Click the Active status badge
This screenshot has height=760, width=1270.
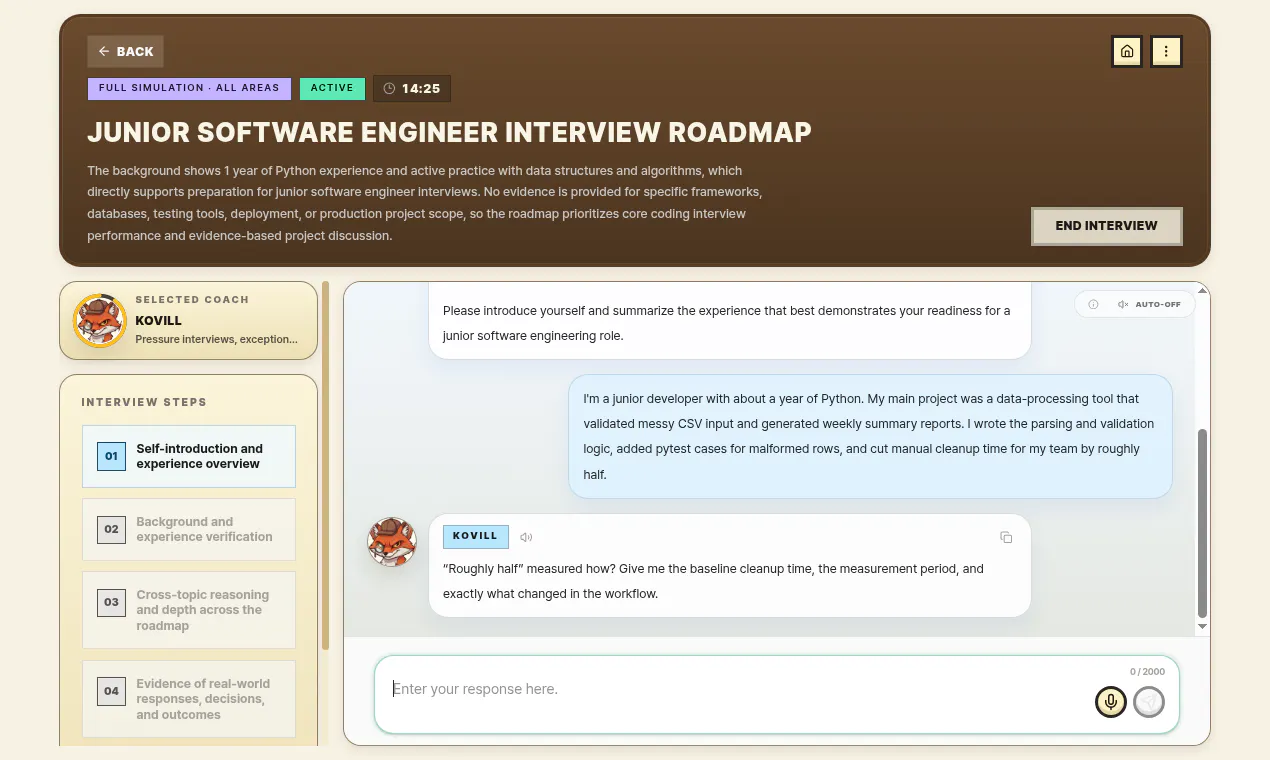[x=332, y=88]
